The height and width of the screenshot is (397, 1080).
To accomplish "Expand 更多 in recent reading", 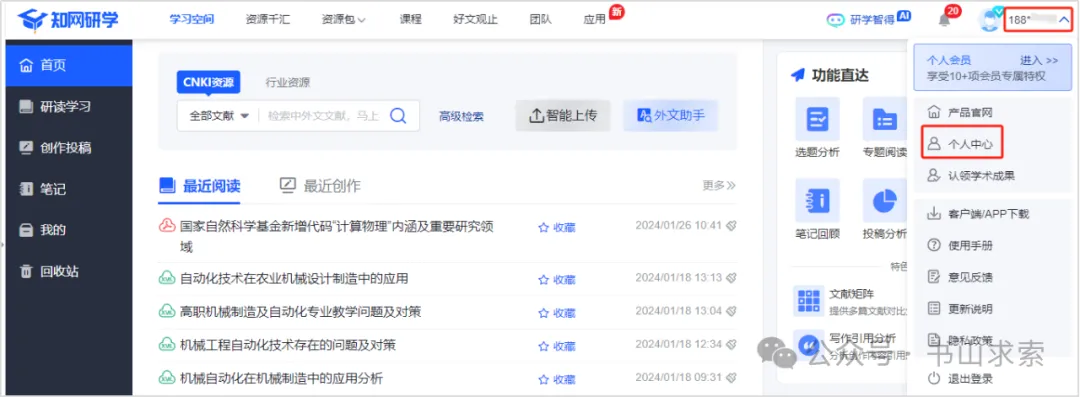I will click(x=719, y=185).
